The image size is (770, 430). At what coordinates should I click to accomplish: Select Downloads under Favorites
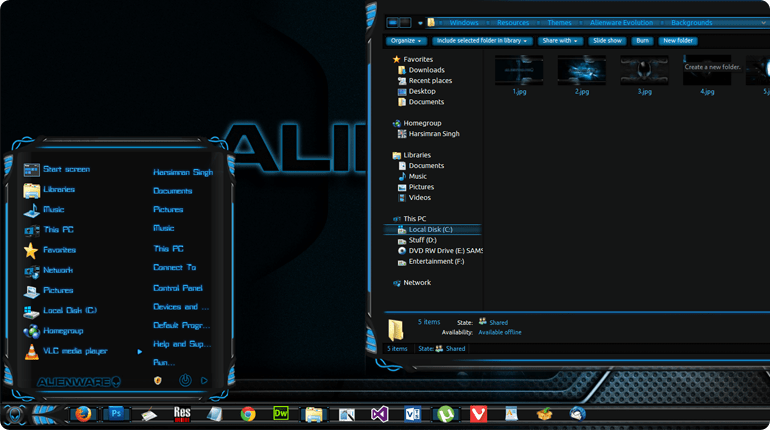coord(421,70)
